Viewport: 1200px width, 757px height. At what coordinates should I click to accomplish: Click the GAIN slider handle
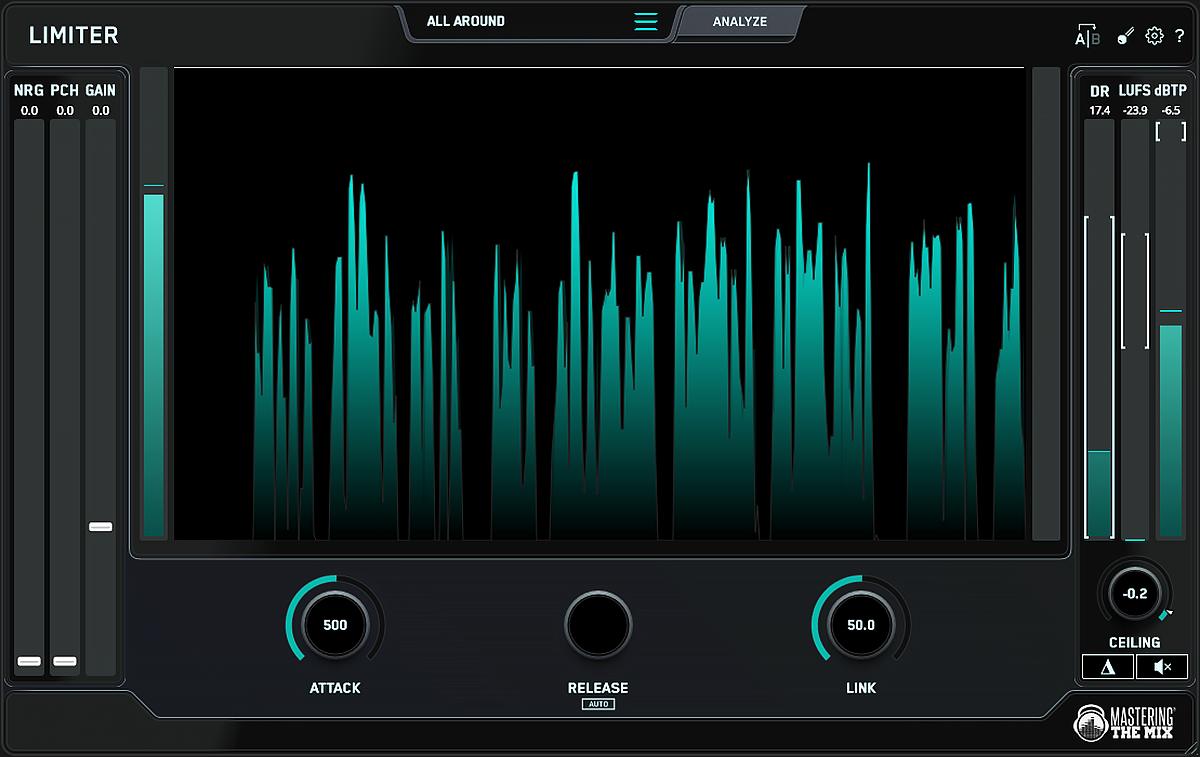[x=101, y=526]
